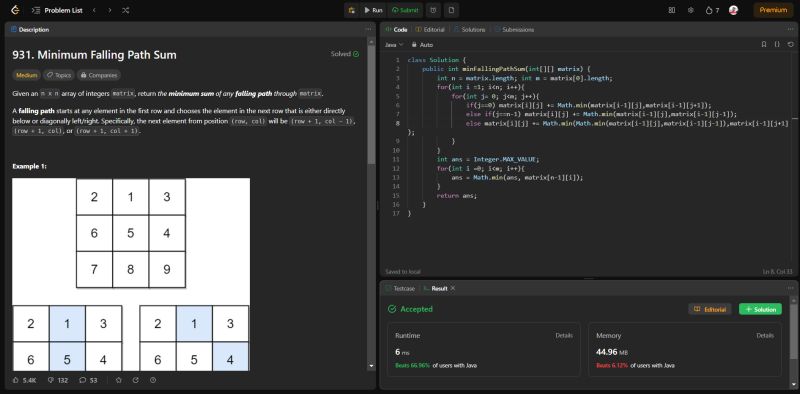800x394 pixels.
Task: Open Result panel more options ellipsis
Action: click(x=790, y=288)
